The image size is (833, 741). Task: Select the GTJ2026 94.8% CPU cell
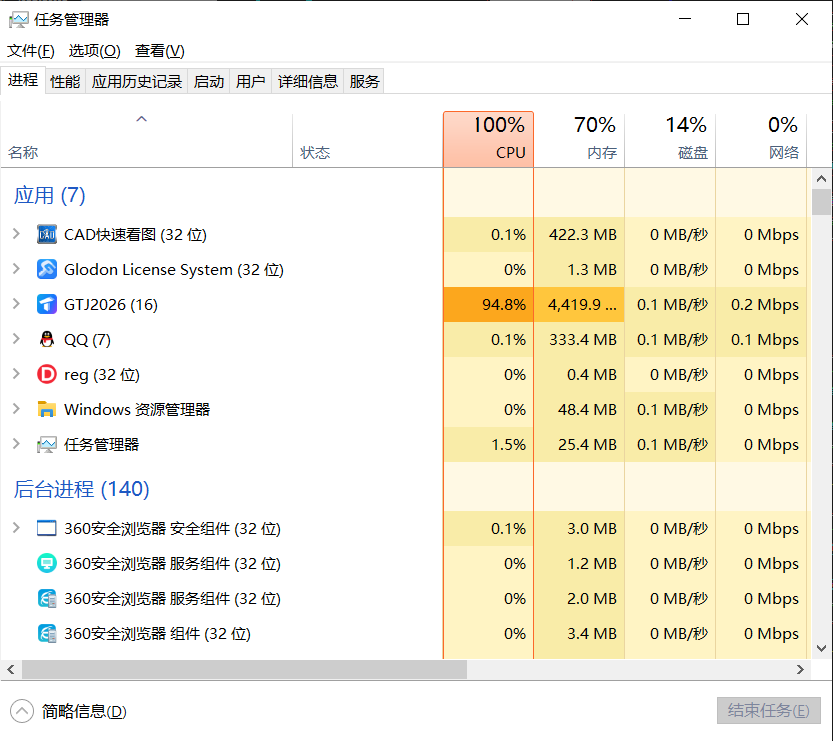coord(488,304)
